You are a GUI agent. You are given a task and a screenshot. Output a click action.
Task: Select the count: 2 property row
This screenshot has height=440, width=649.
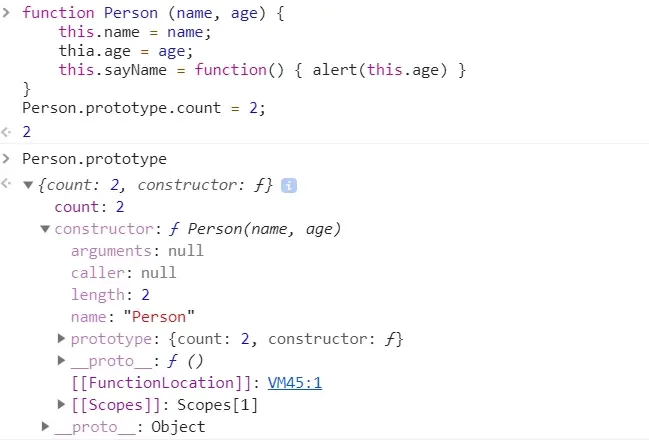point(89,207)
